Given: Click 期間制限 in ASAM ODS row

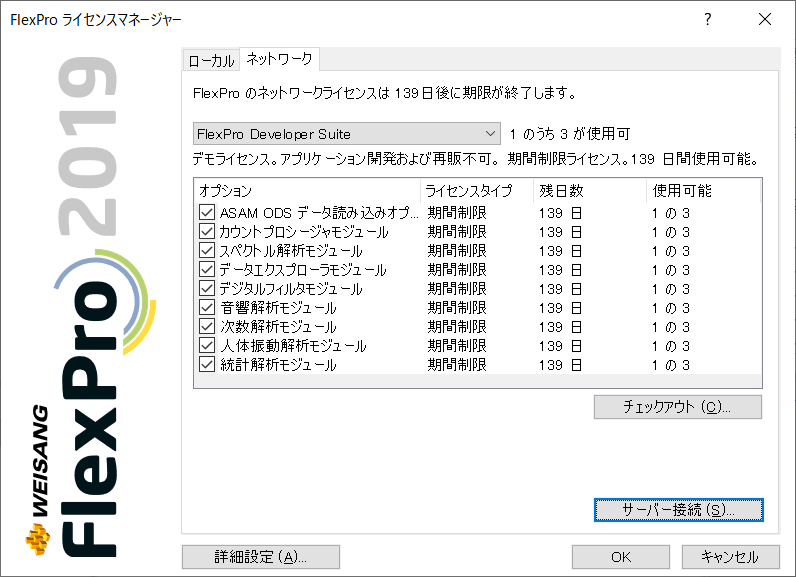Looking at the screenshot, I should (x=457, y=213).
